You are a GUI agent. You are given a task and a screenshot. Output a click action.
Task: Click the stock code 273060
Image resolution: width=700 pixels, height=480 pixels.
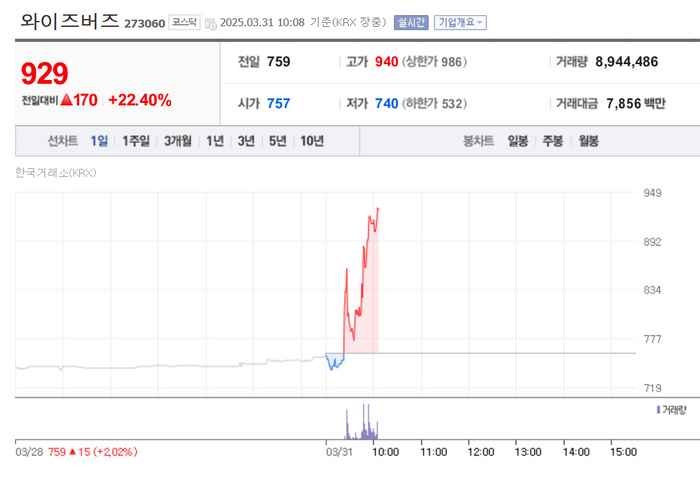point(145,23)
